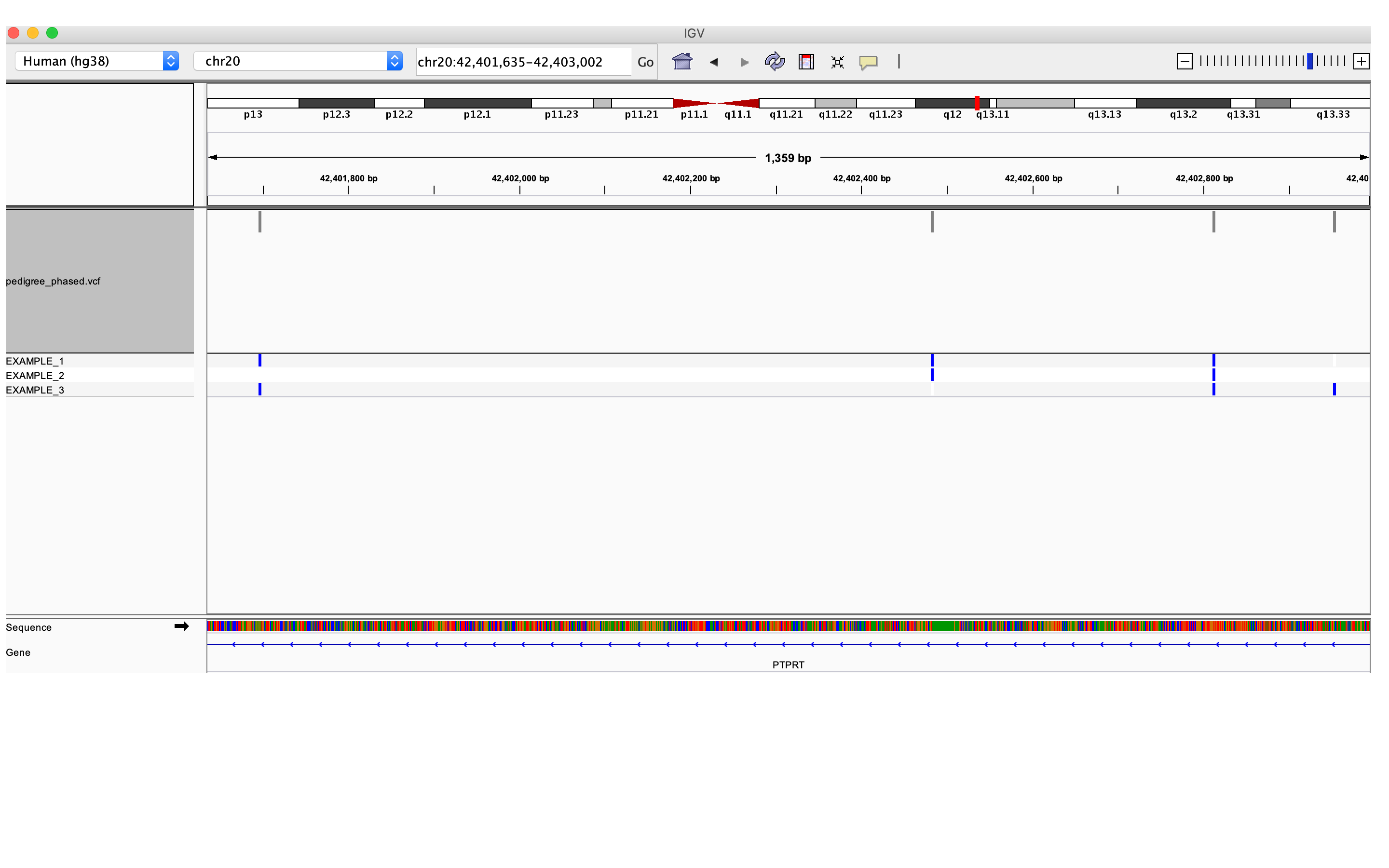
Task: Open the chr20 chromosome dropdown
Action: tap(297, 61)
